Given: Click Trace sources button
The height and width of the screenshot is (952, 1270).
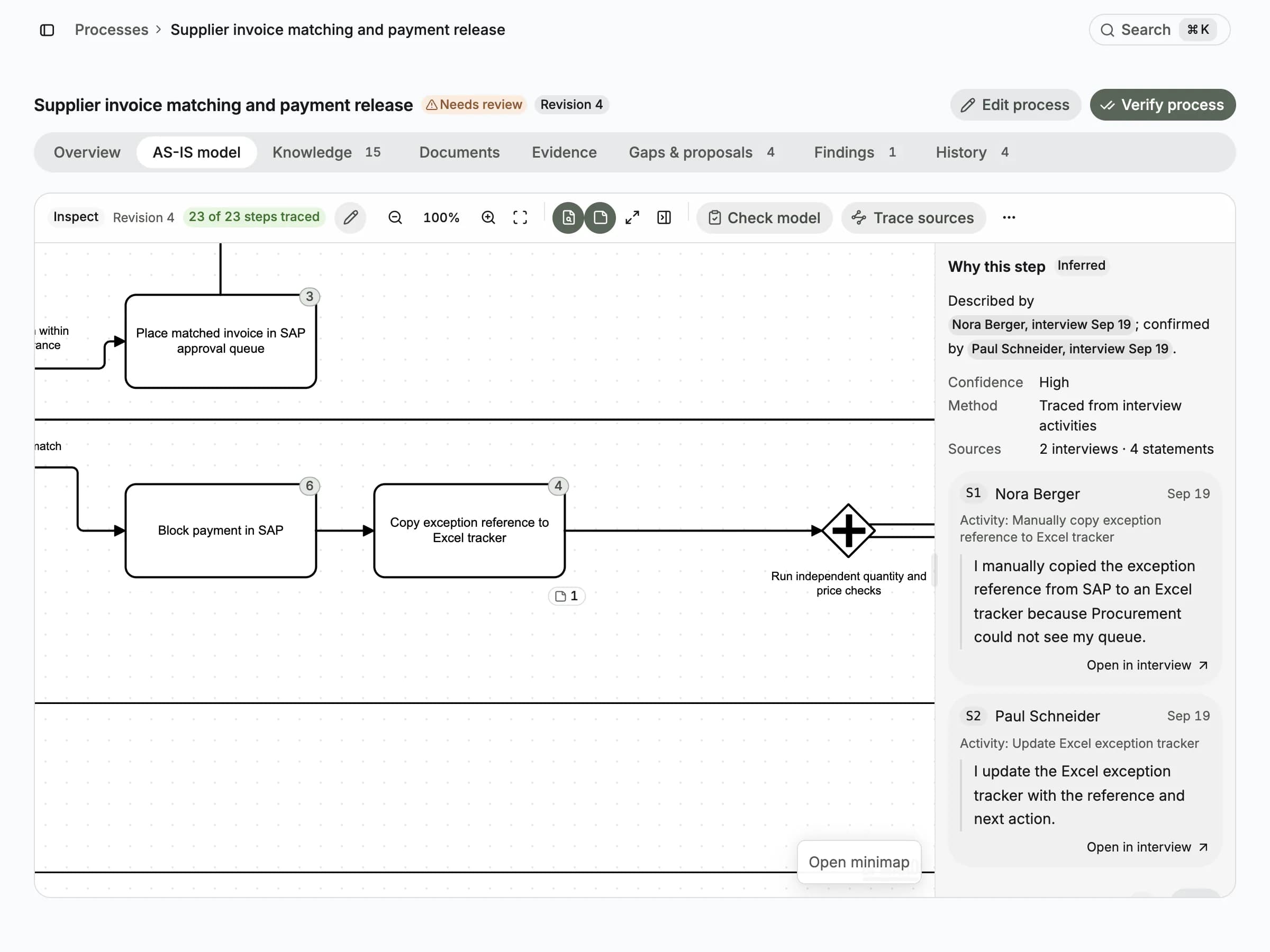Looking at the screenshot, I should pyautogui.click(x=913, y=218).
